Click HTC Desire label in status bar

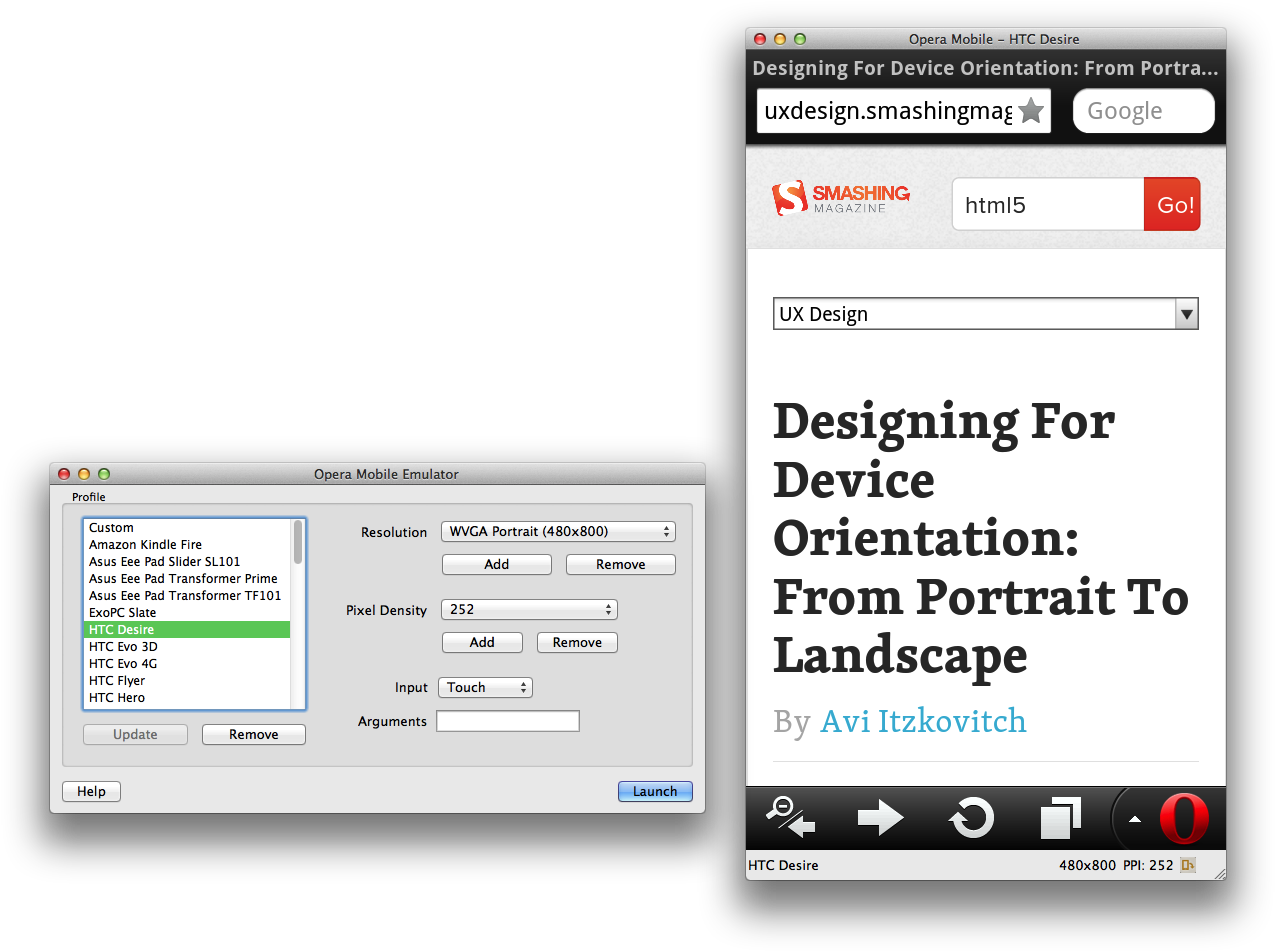(x=783, y=865)
